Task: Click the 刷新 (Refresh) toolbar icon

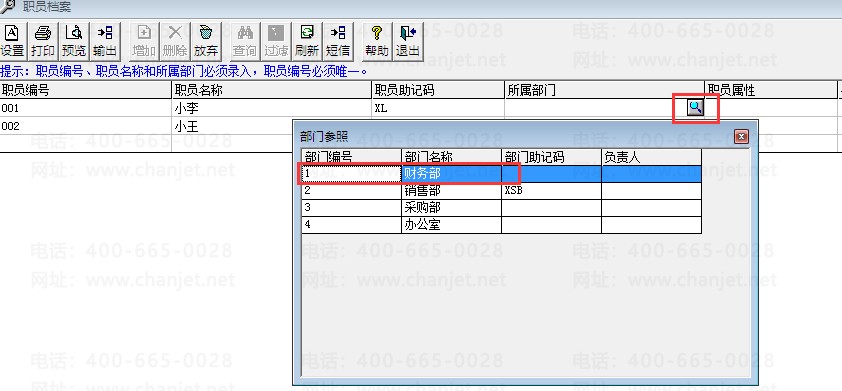Action: pos(307,41)
